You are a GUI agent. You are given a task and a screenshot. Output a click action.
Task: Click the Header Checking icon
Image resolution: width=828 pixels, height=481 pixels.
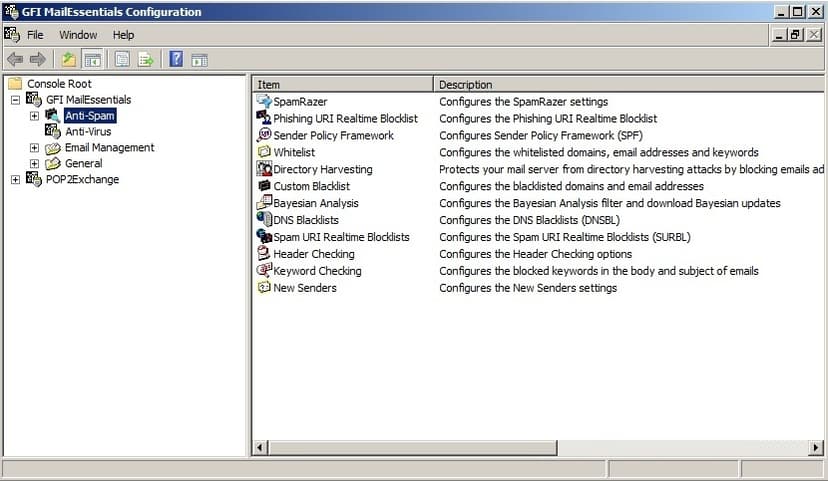[264, 253]
